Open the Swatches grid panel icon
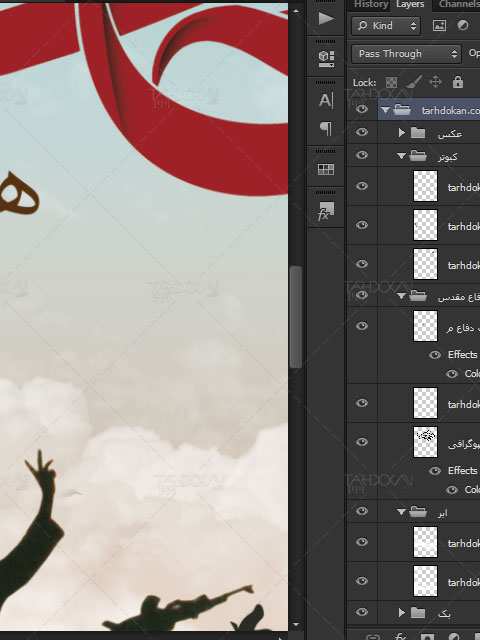This screenshot has width=480, height=640. tap(326, 169)
